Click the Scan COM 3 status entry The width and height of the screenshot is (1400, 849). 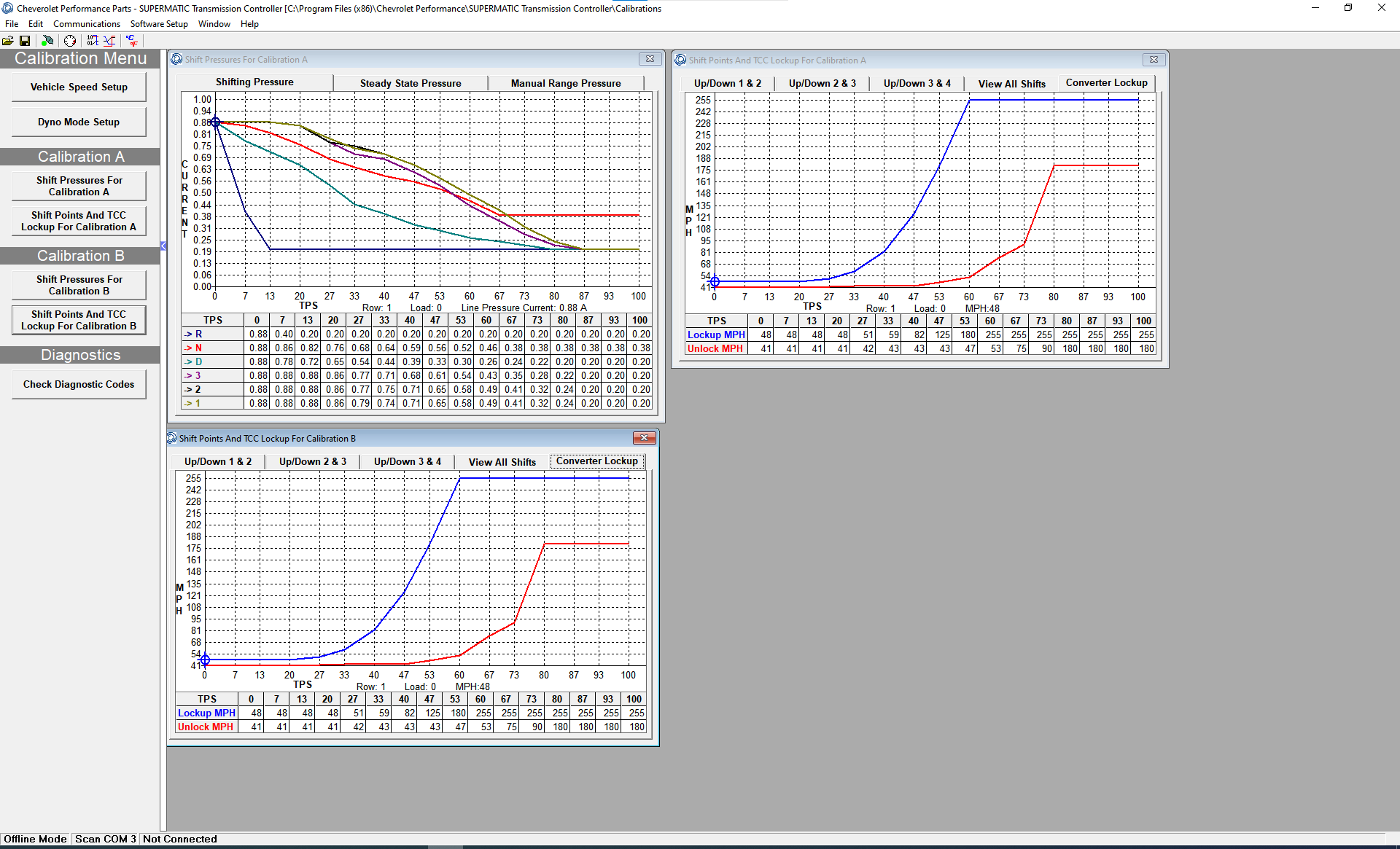pyautogui.click(x=105, y=839)
